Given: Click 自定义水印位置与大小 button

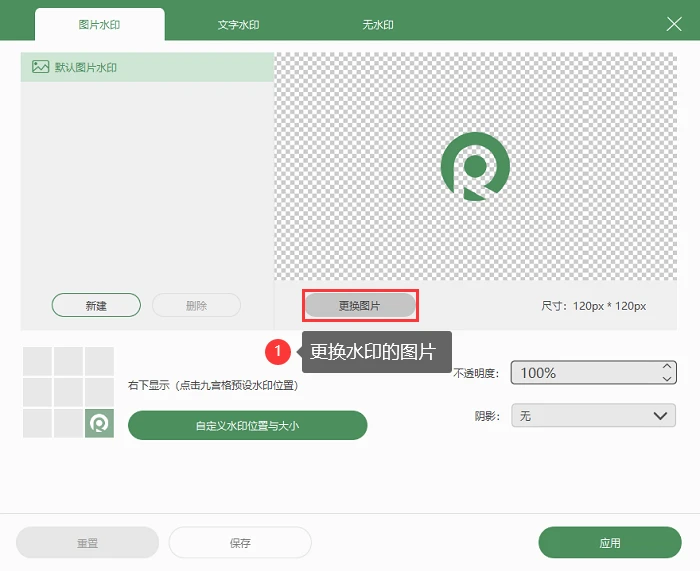Looking at the screenshot, I should coord(248,425).
